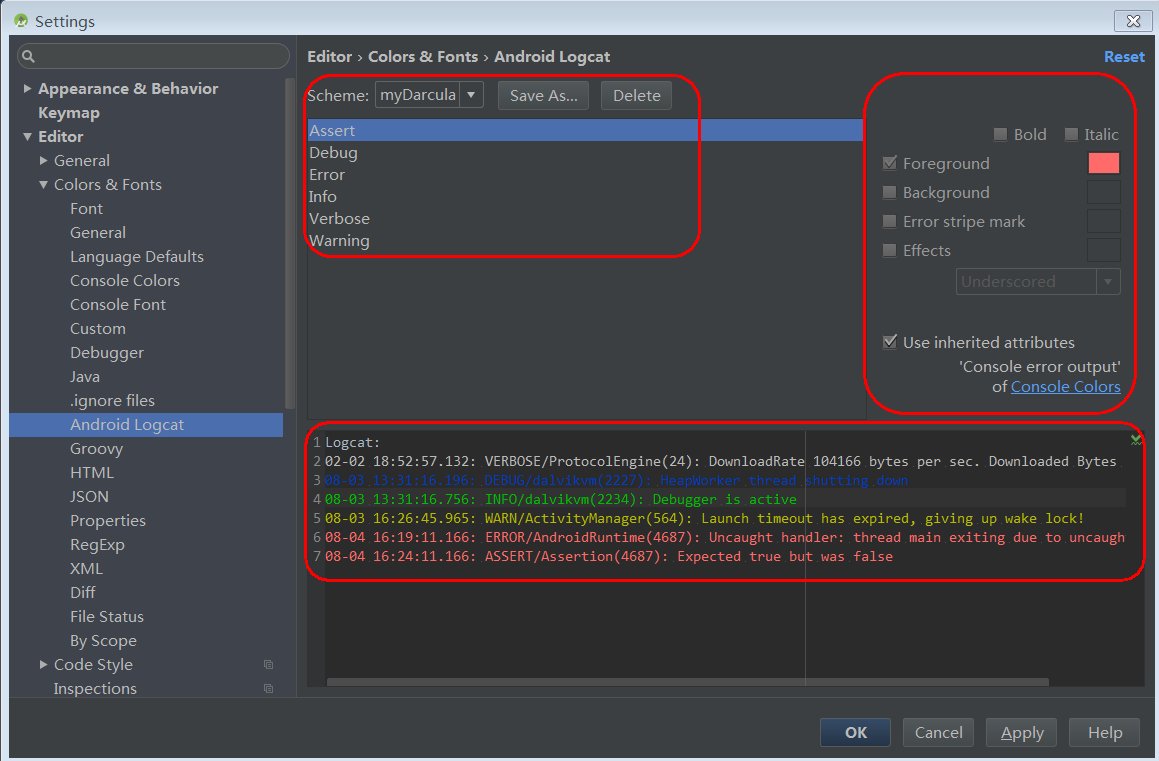Click the search magnifier icon in settings
The width and height of the screenshot is (1159, 761).
(x=28, y=56)
